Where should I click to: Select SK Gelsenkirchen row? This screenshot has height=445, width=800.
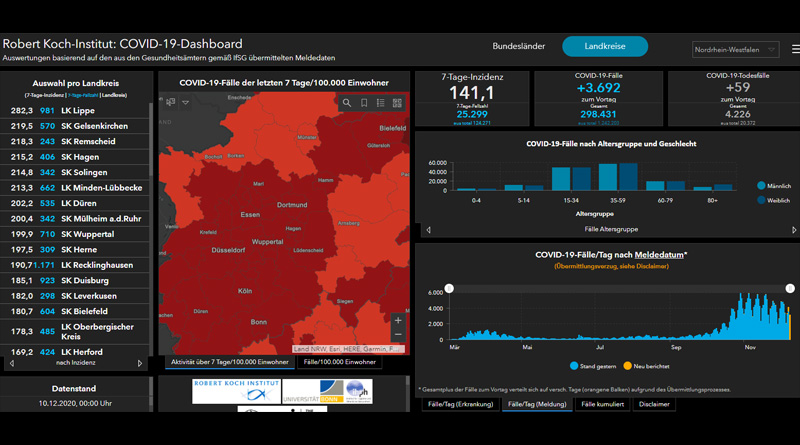74,126
